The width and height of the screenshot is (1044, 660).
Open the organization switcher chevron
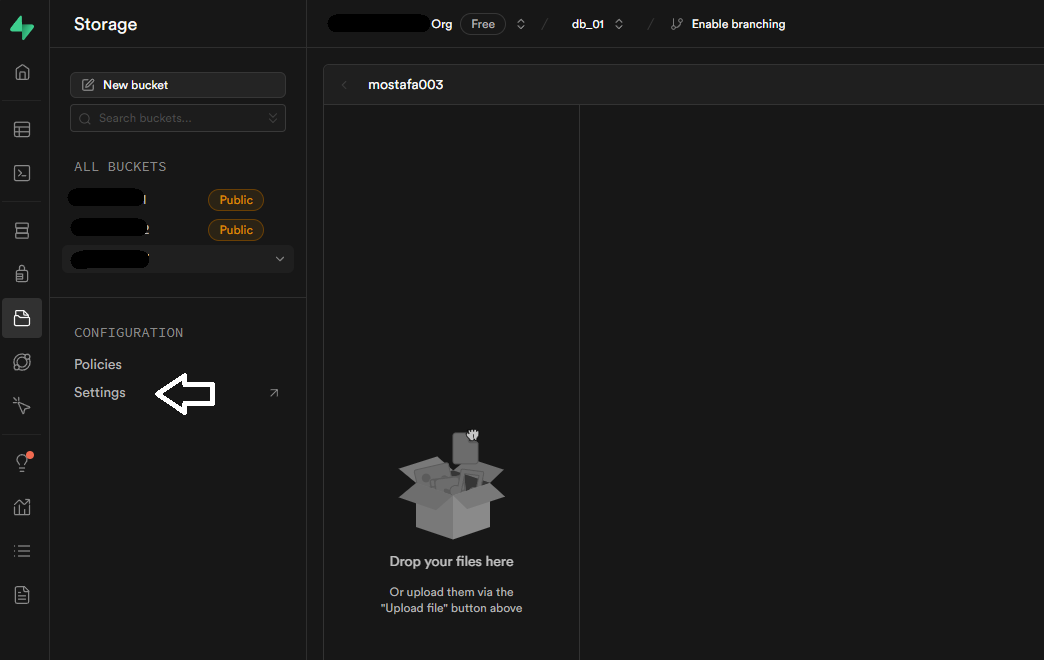[x=521, y=23]
